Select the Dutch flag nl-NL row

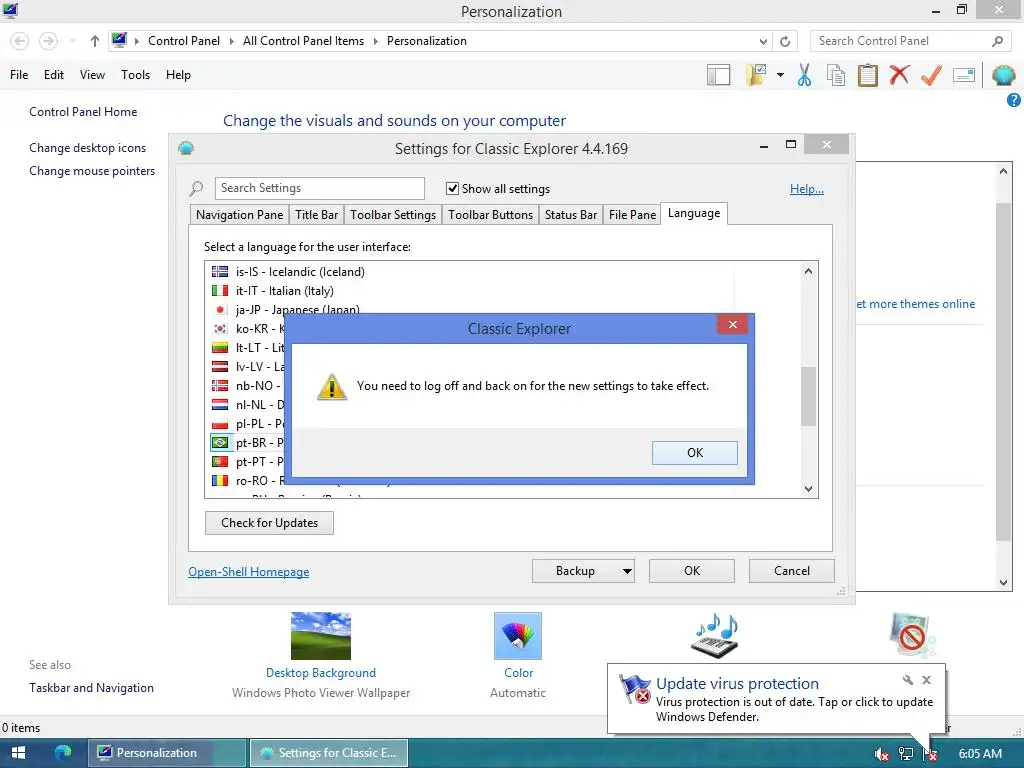248,405
